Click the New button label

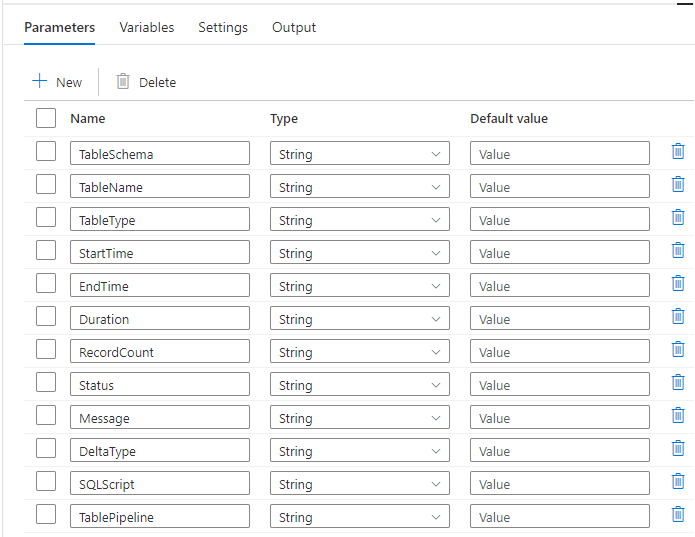tap(69, 82)
